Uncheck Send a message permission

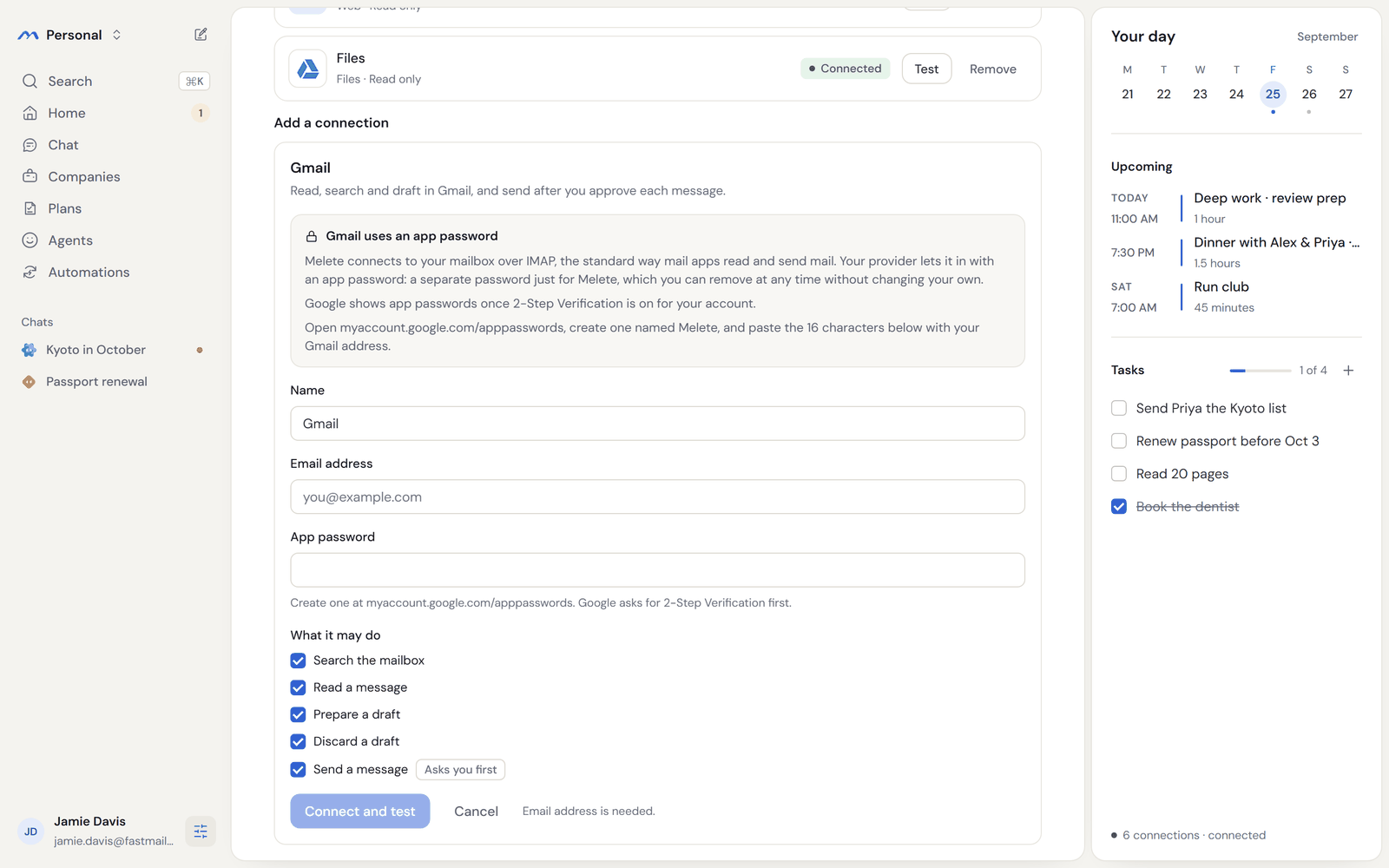coord(298,769)
